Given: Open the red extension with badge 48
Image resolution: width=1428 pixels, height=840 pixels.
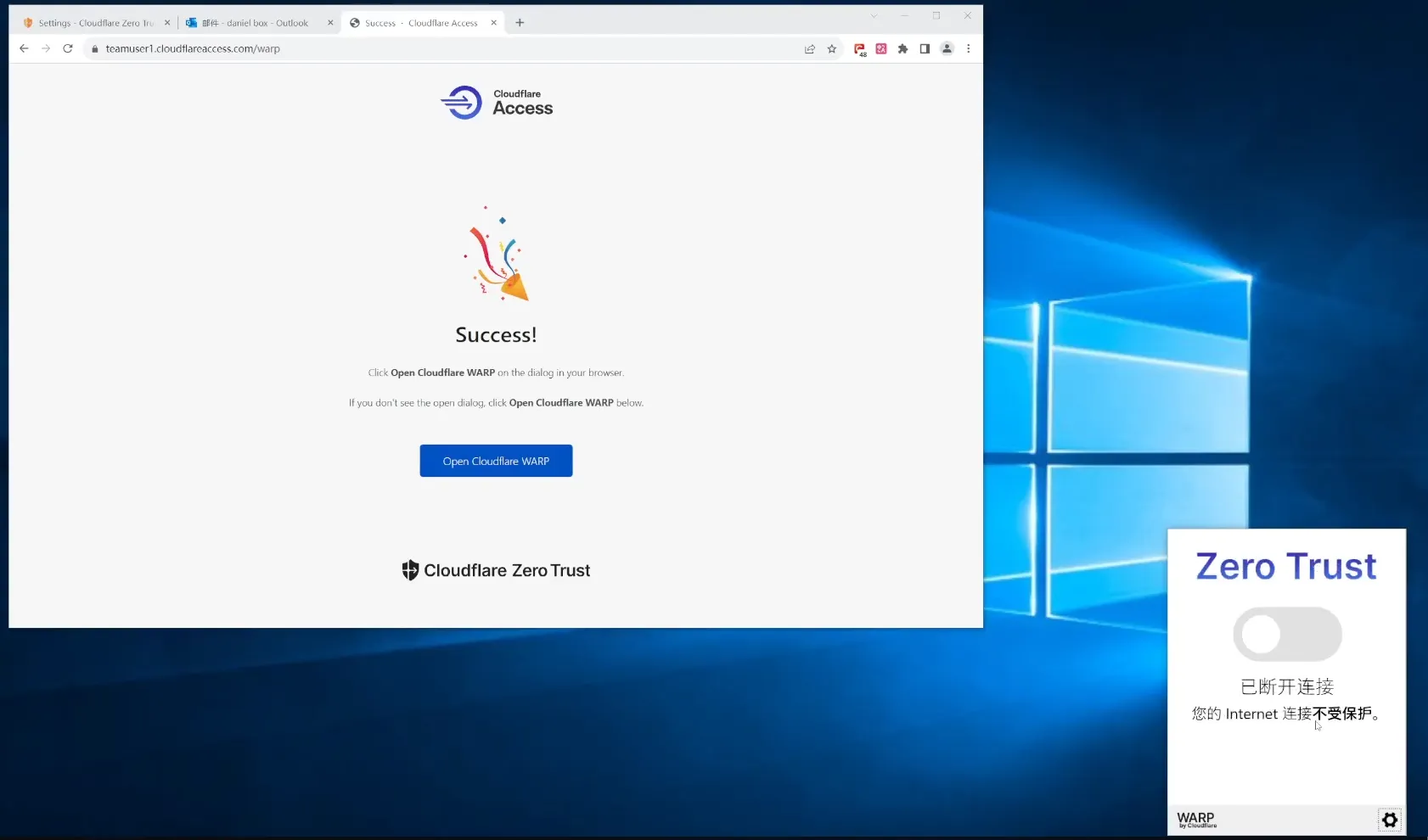Looking at the screenshot, I should point(860,49).
